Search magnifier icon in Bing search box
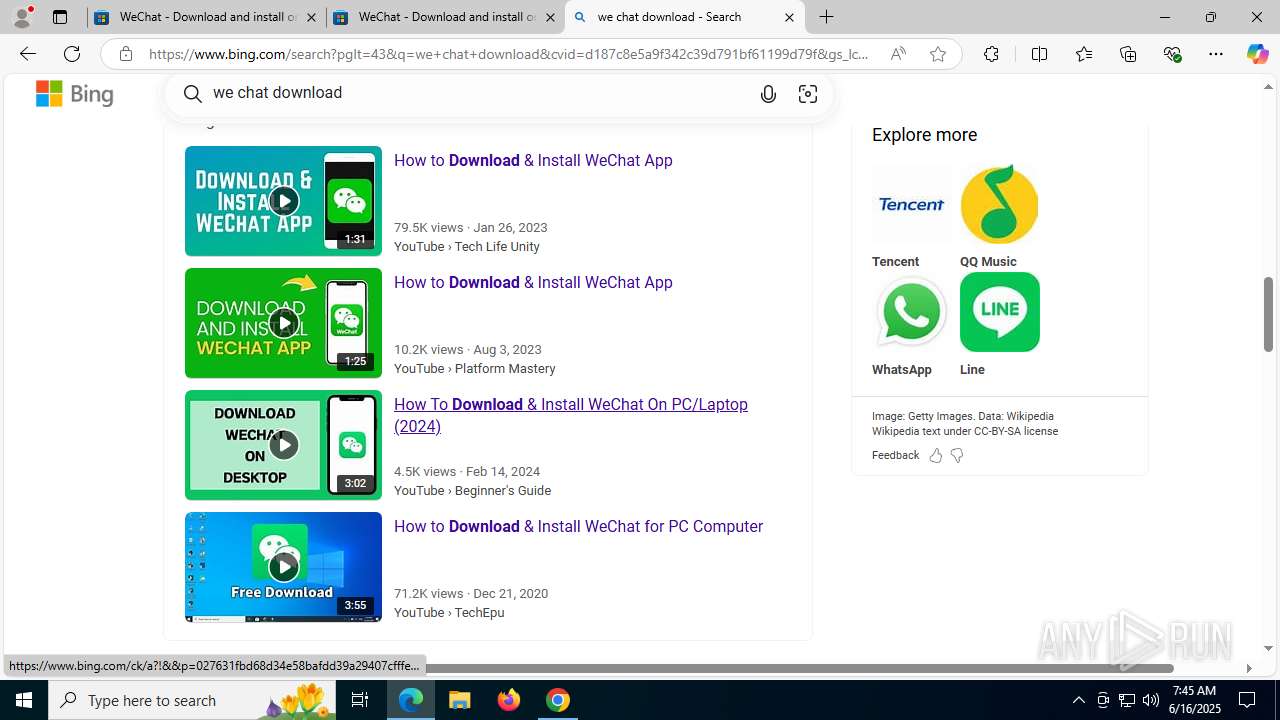1280x720 pixels. [193, 93]
